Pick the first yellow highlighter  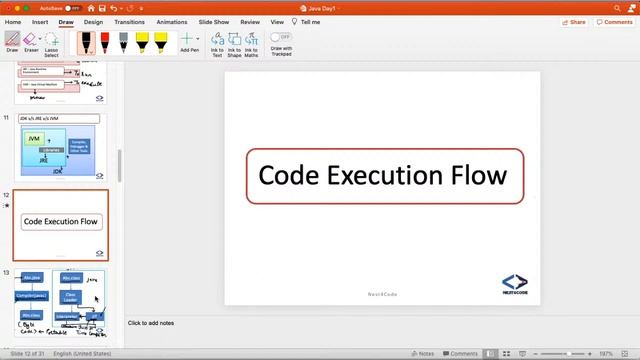pyautogui.click(x=142, y=43)
